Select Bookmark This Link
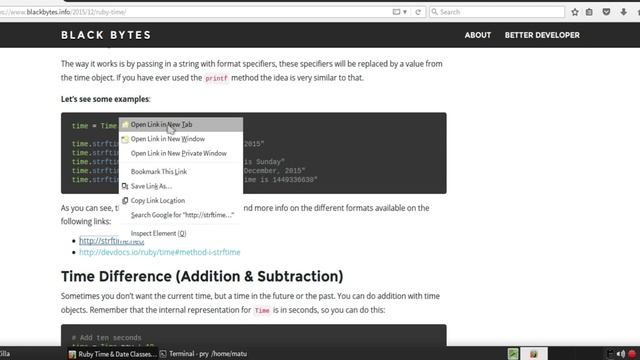 (181, 172)
